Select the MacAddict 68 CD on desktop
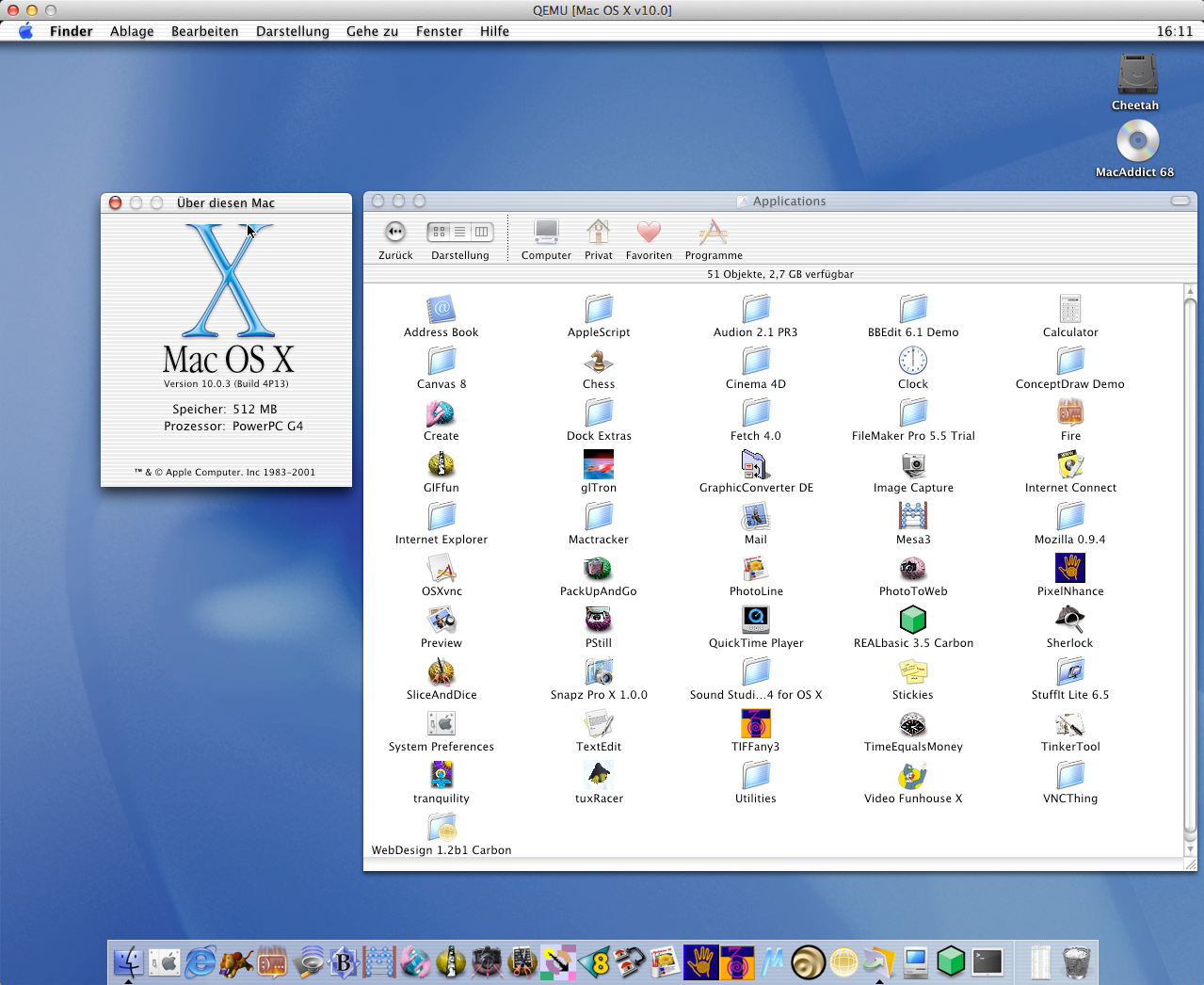The height and width of the screenshot is (985, 1204). click(x=1137, y=141)
